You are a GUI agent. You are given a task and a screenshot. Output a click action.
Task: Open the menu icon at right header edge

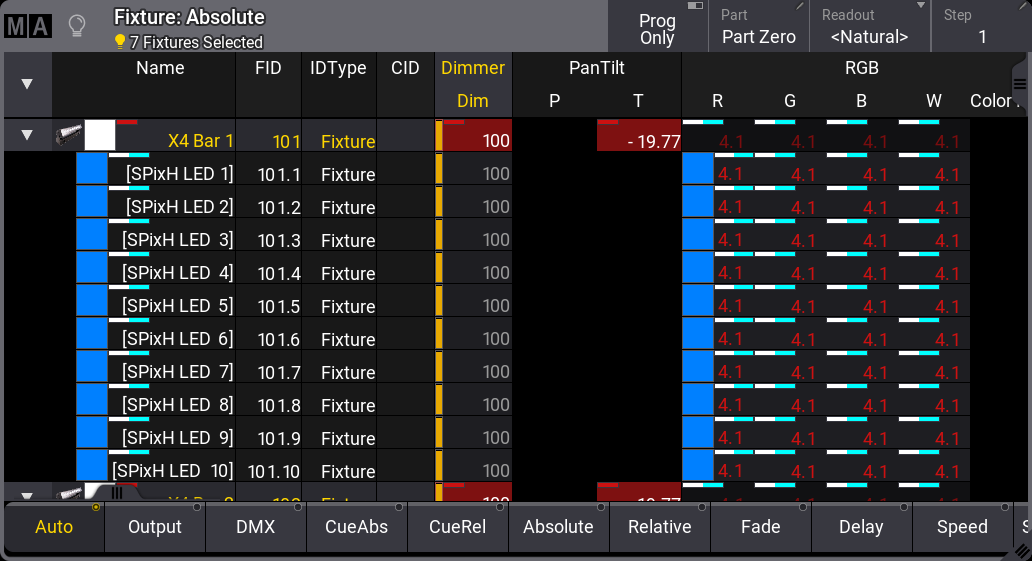point(1019,82)
